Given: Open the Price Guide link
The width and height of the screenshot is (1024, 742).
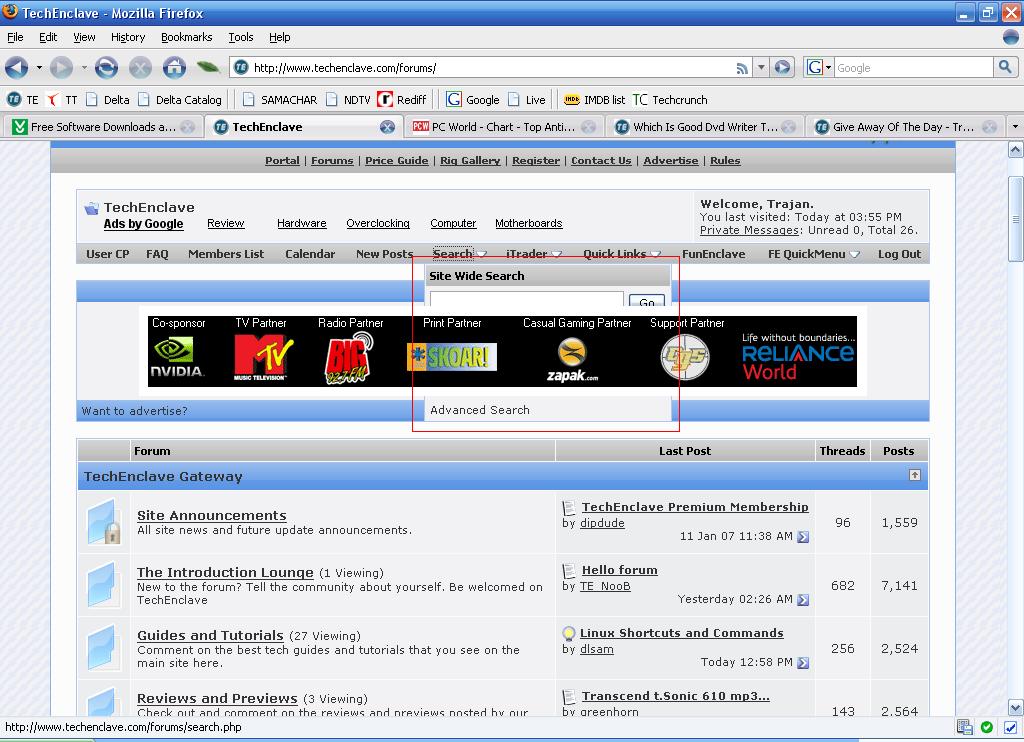Looking at the screenshot, I should tap(396, 161).
